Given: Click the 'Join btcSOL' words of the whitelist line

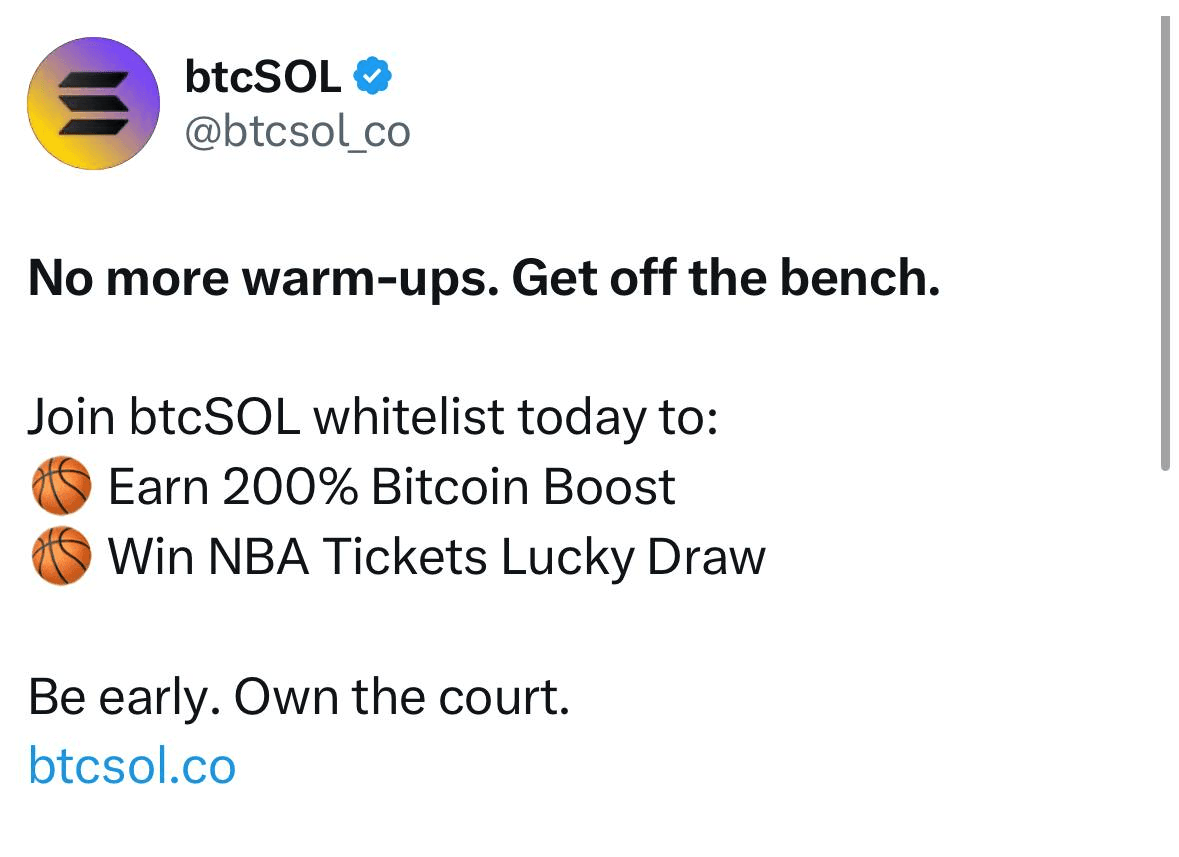Looking at the screenshot, I should coord(165,417).
